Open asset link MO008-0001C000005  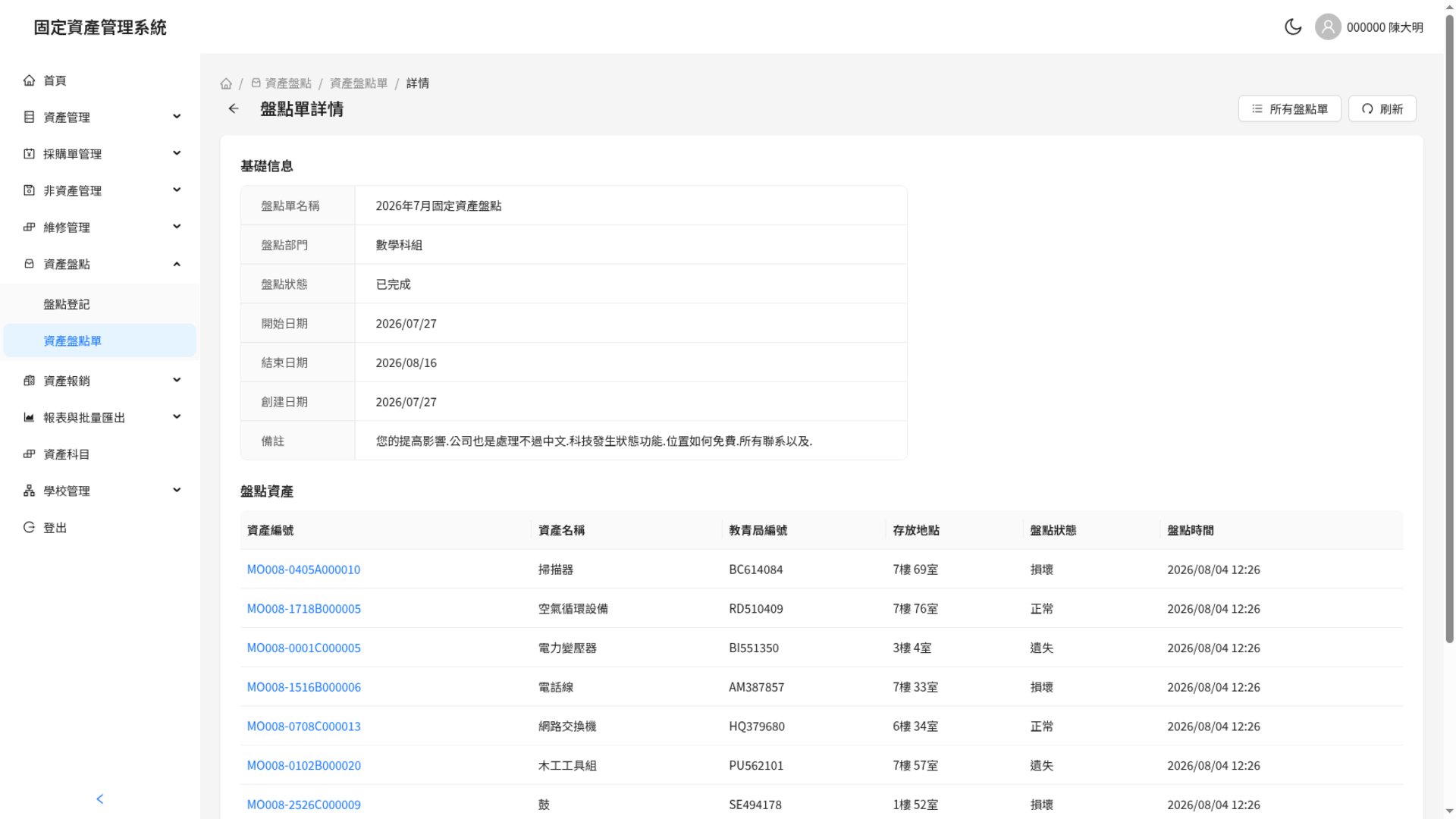(304, 648)
